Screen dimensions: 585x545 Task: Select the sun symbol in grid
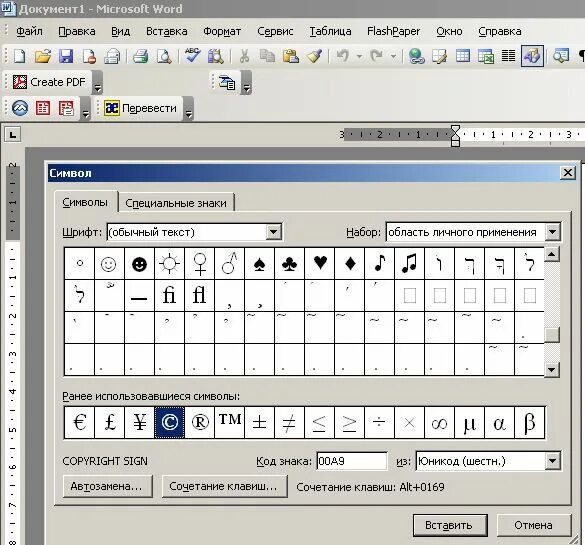pos(169,264)
